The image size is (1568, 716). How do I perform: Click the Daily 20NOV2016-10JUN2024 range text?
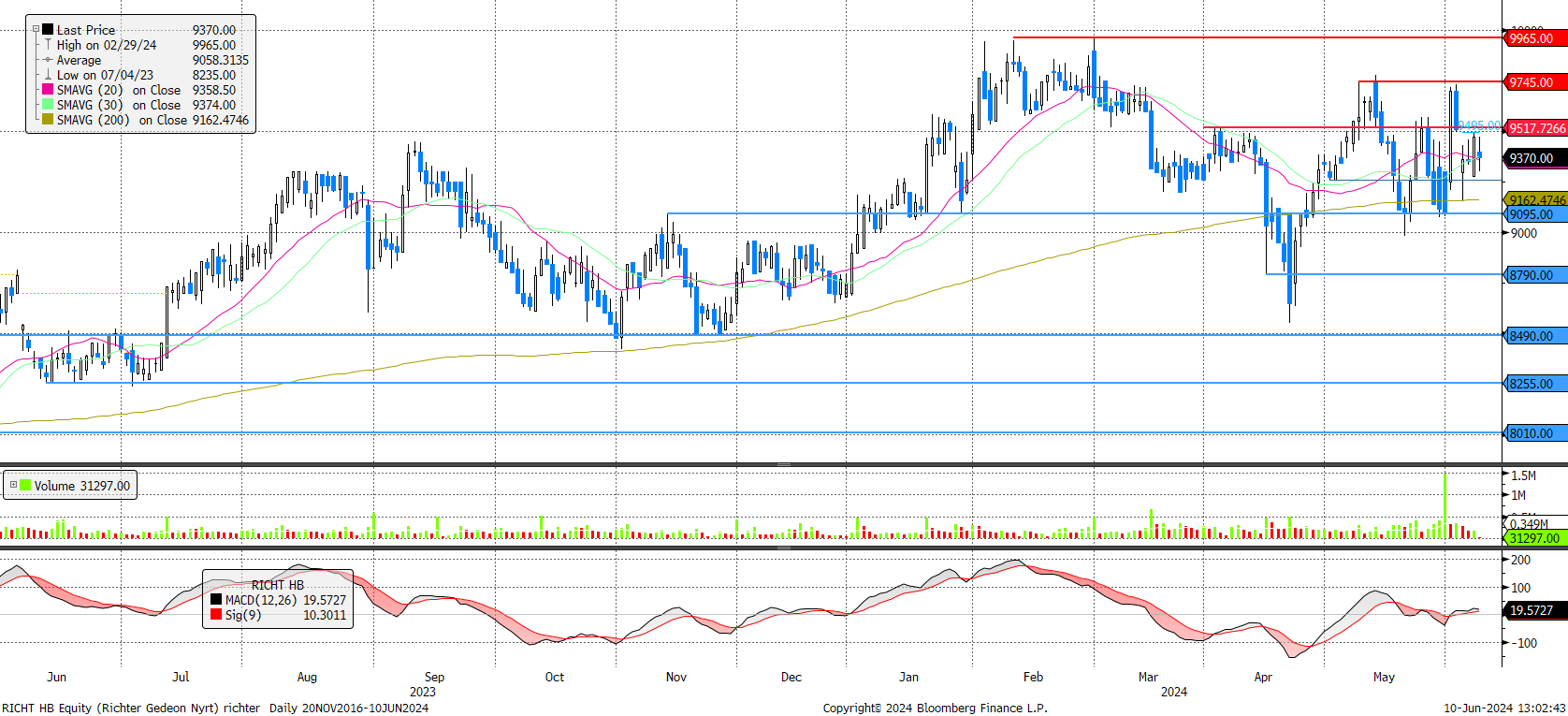(349, 708)
